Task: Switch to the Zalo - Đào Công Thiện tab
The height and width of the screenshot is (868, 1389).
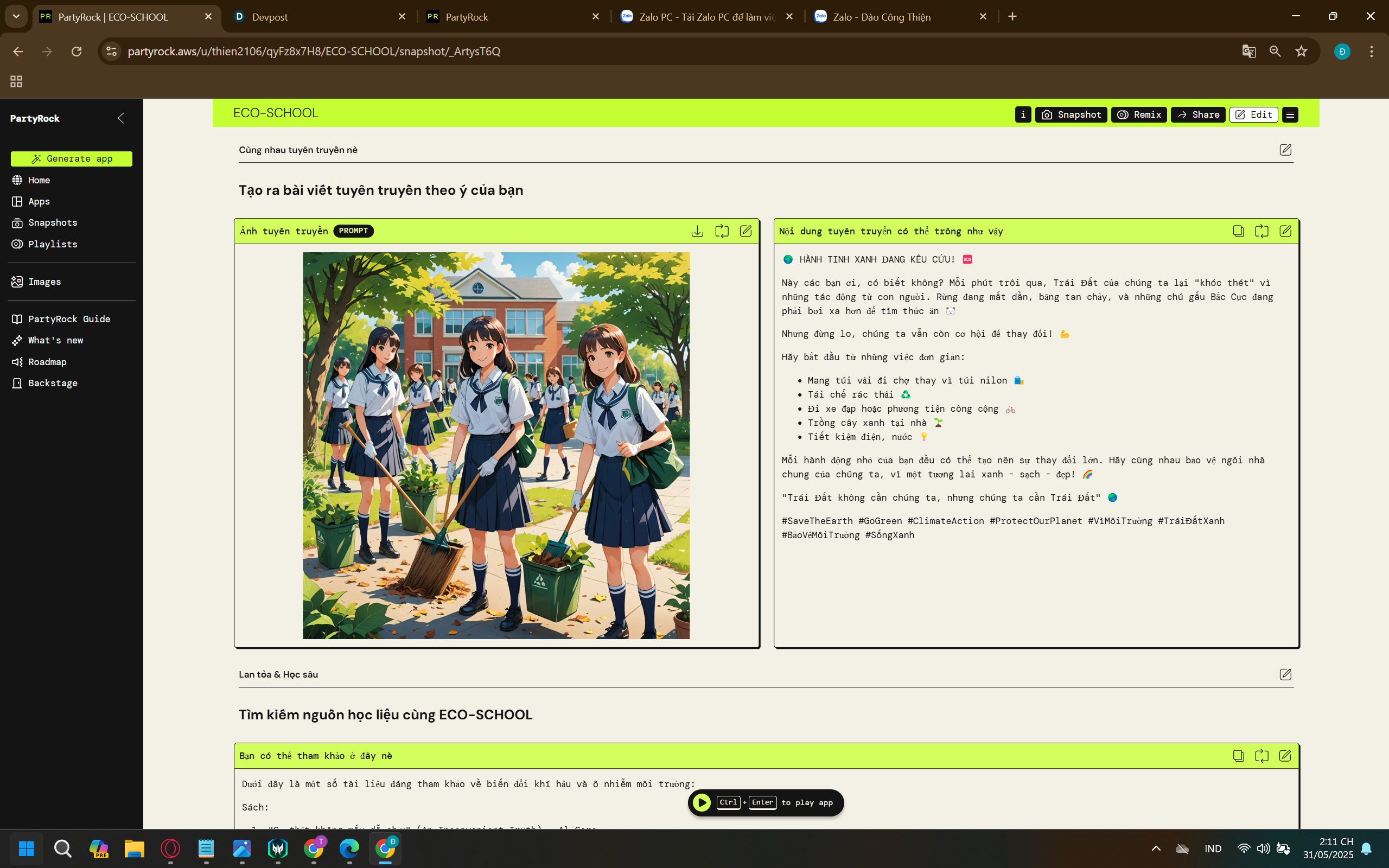Action: point(881,17)
